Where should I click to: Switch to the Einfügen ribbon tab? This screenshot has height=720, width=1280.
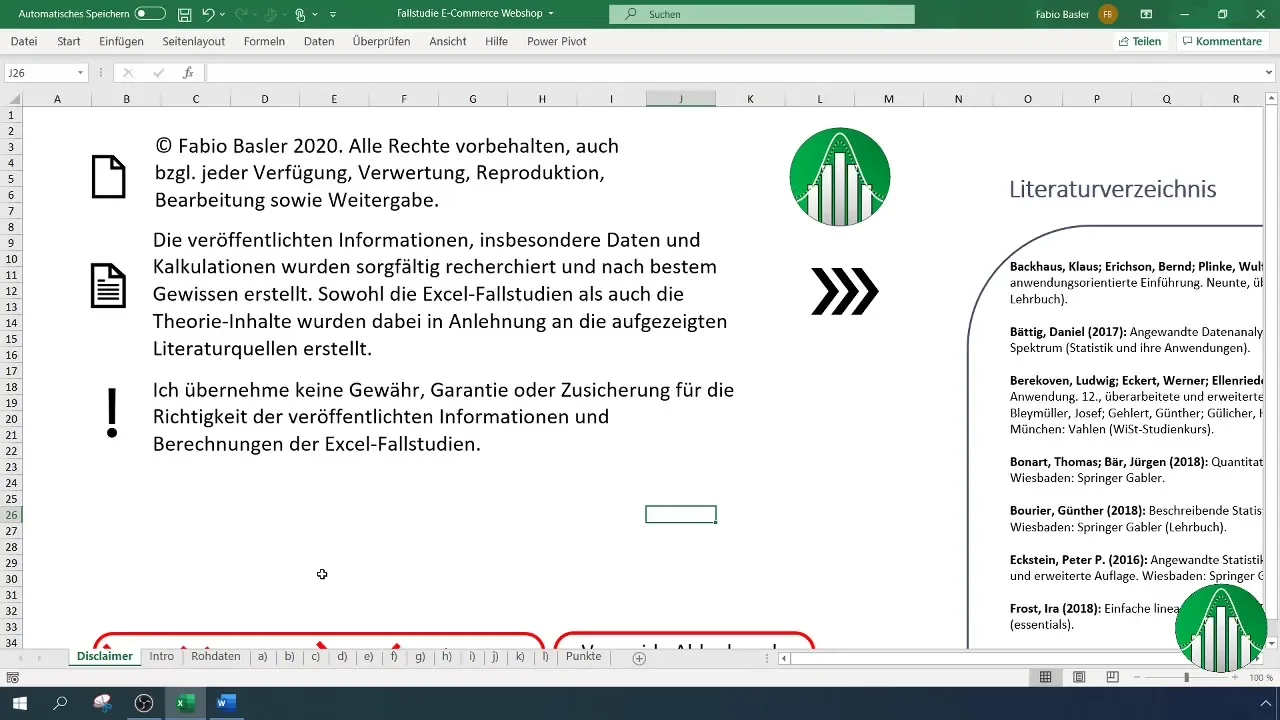122,41
